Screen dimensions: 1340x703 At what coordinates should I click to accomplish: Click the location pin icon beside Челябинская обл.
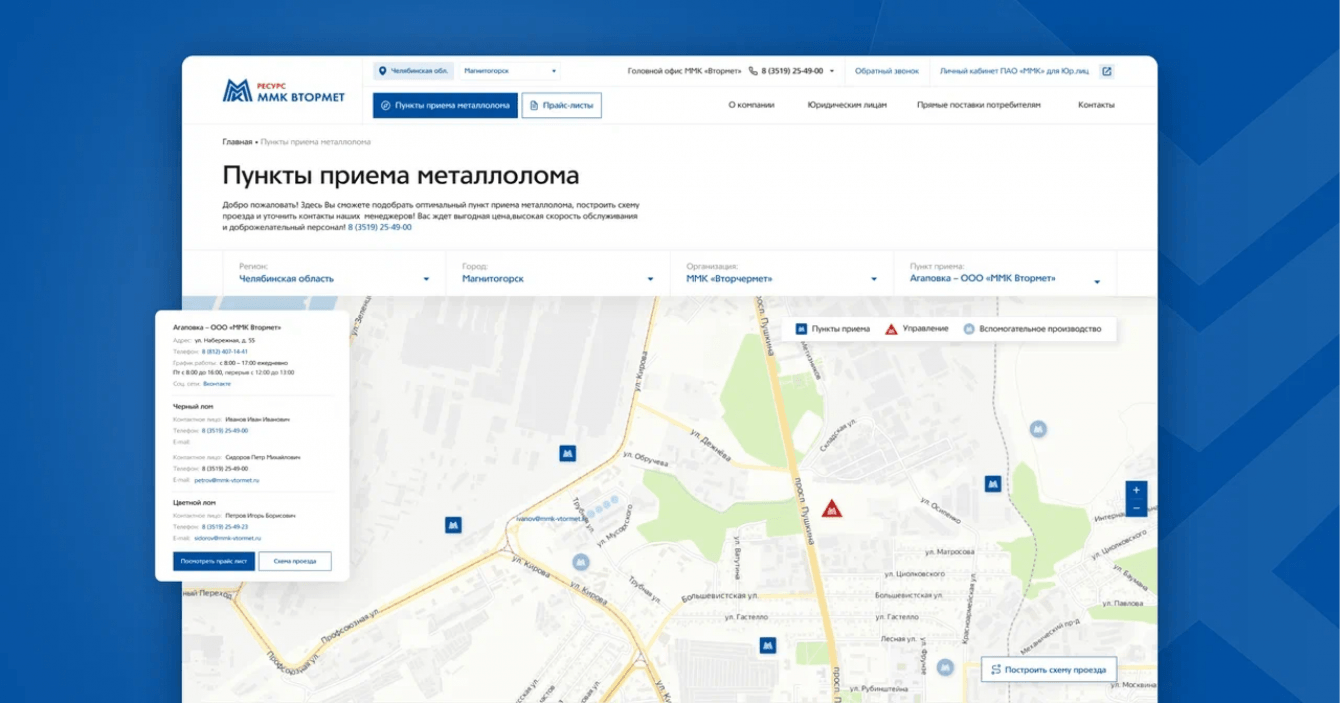[x=382, y=71]
